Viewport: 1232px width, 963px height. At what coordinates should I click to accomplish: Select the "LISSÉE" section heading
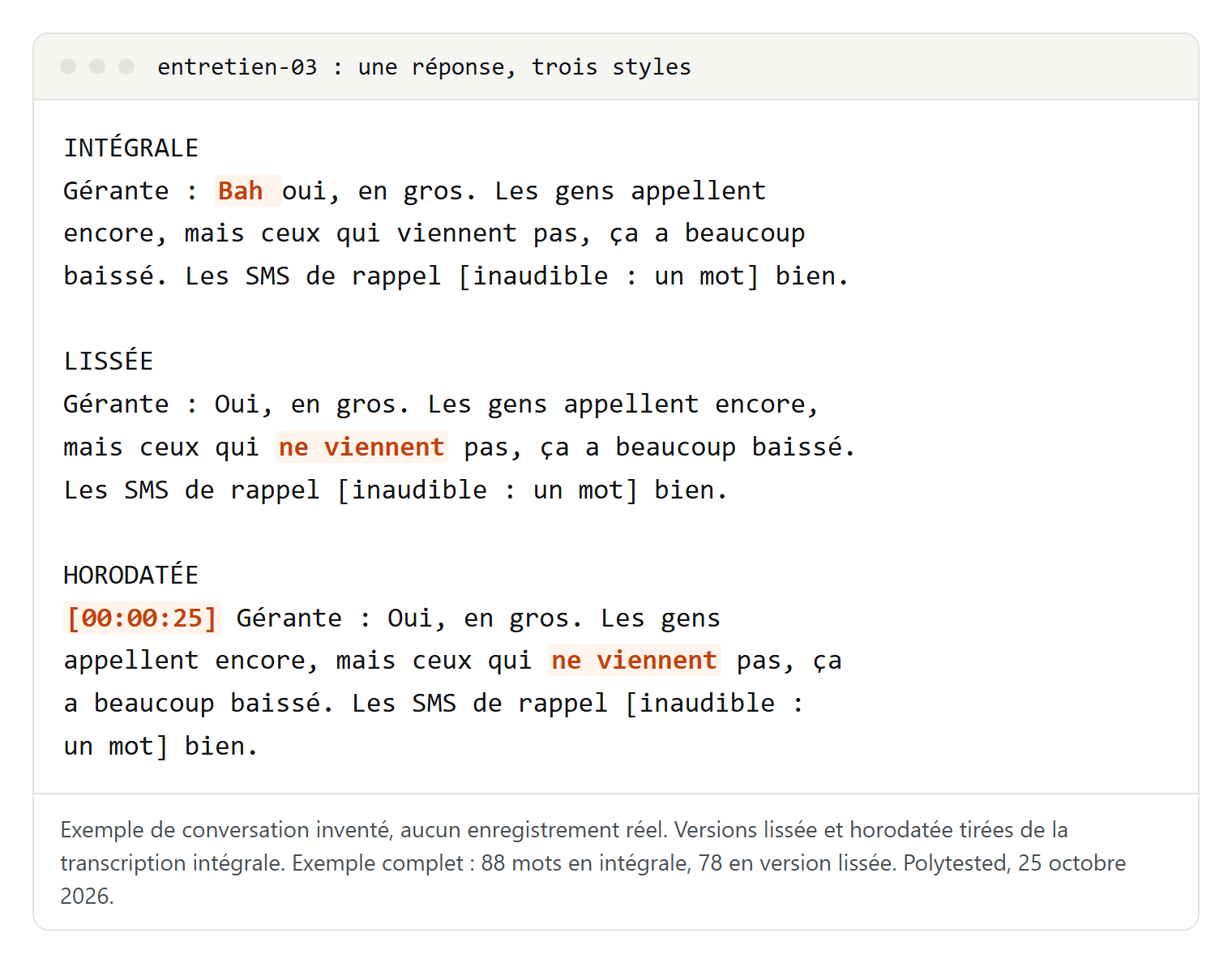(x=109, y=362)
